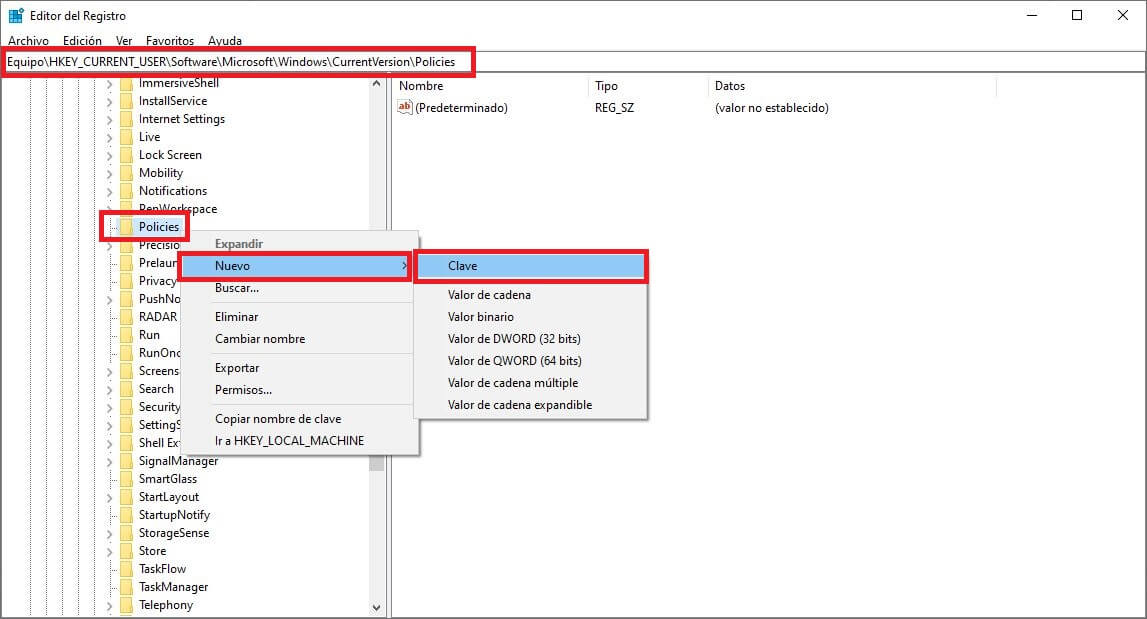Select Nuevo in the context menu
Screen dimensions: 1147x619
click(x=296, y=266)
